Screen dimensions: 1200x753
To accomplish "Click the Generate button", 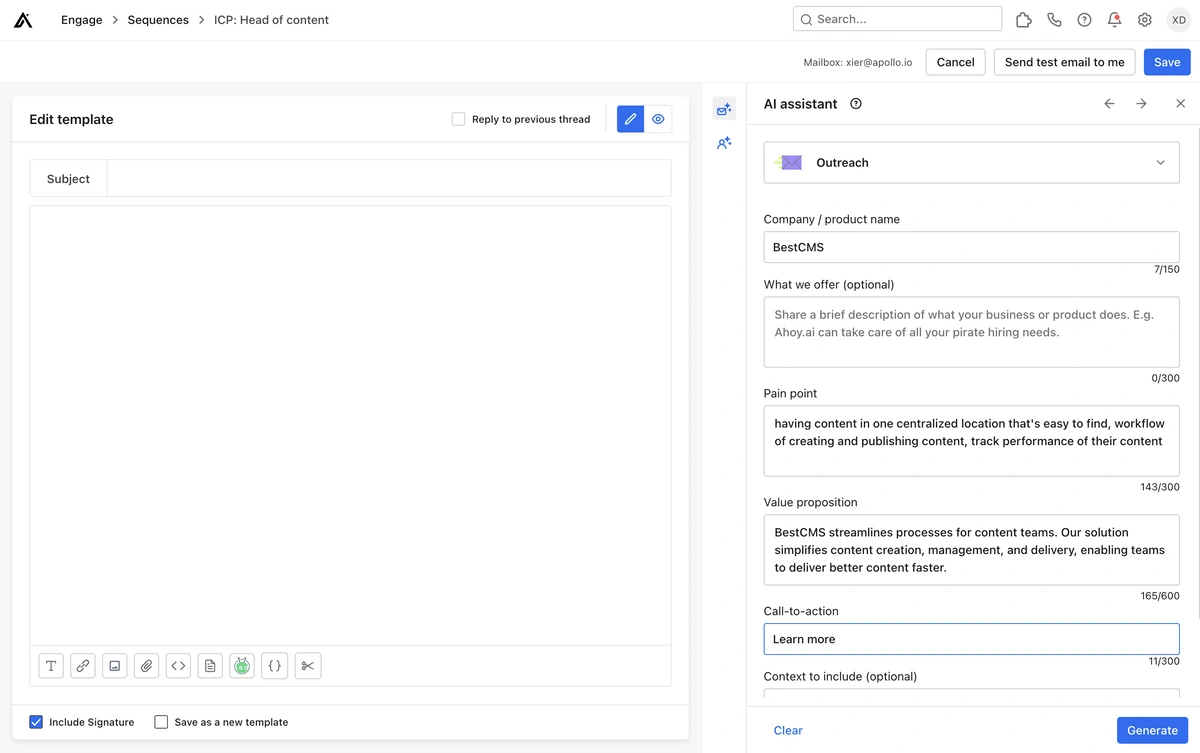I will click(x=1152, y=730).
